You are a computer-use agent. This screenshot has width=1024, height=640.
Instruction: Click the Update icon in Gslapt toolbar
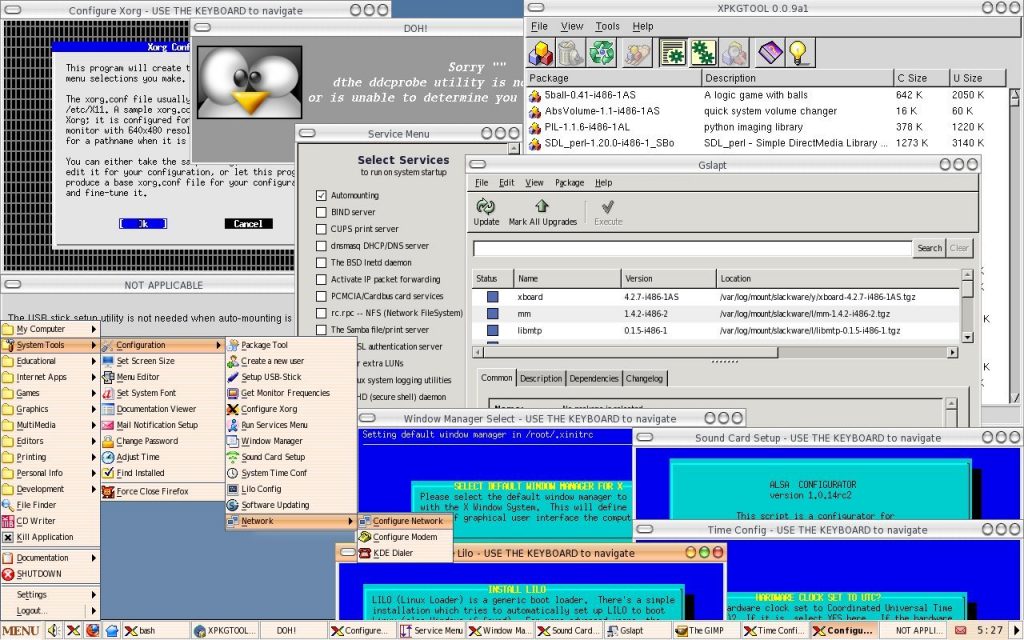tap(486, 207)
